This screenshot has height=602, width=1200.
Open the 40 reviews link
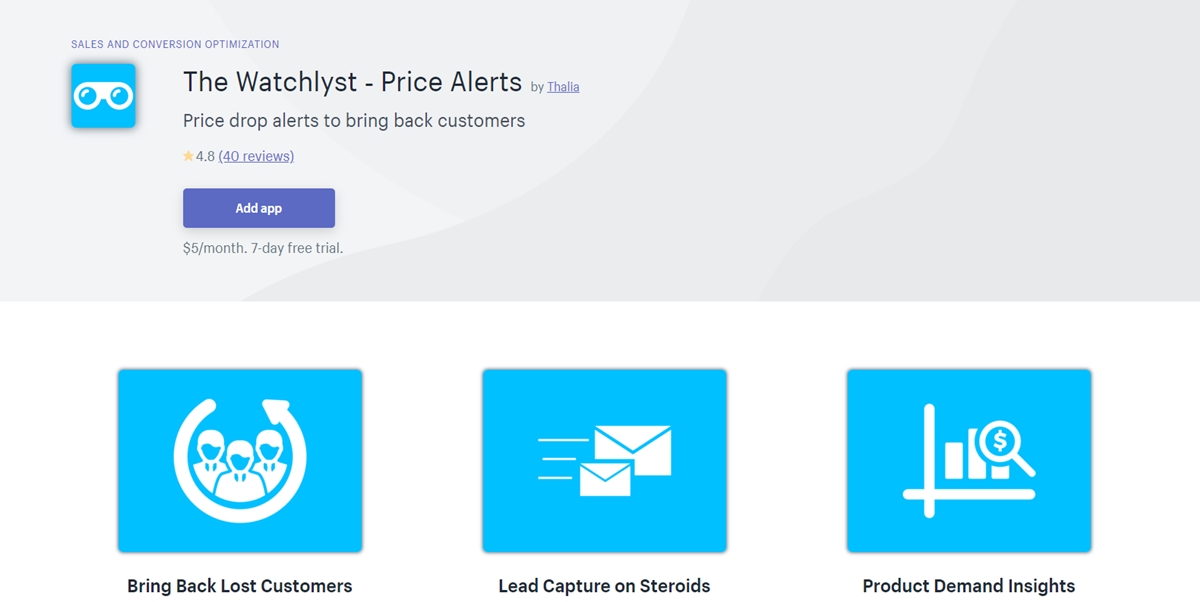click(x=256, y=156)
